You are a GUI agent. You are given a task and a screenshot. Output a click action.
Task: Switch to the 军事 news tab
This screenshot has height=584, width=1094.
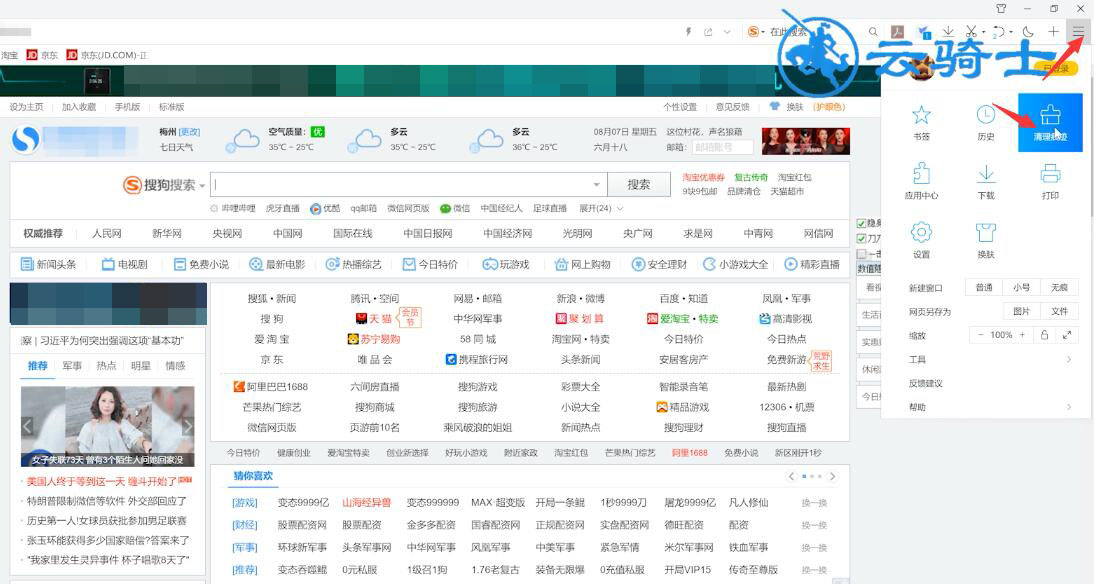pos(72,366)
